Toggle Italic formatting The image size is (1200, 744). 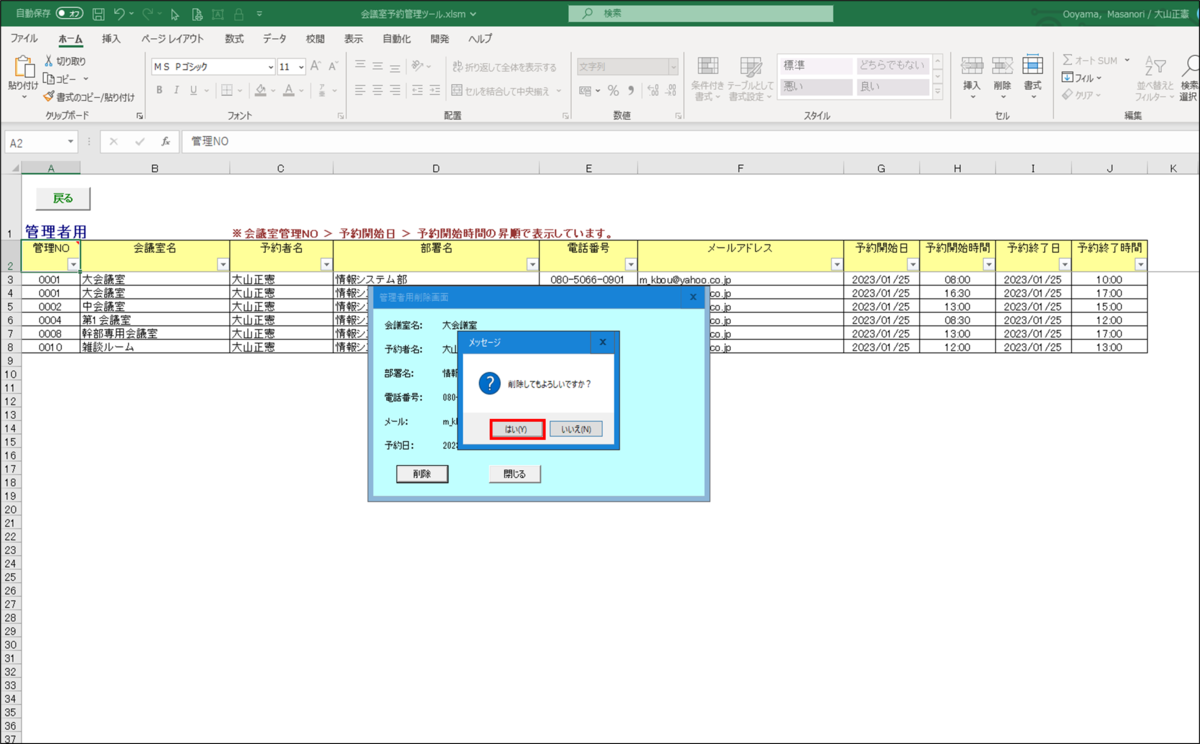point(176,90)
